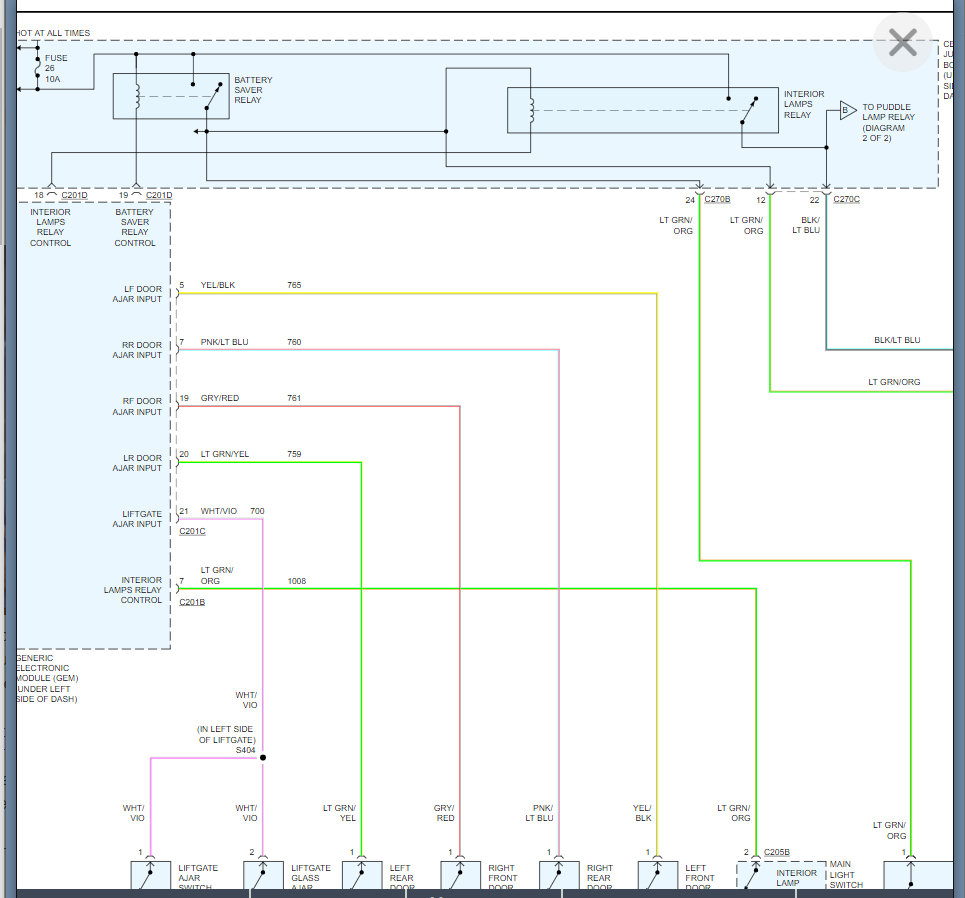
Task: Click the 'LF DOOR AJAR INPUT' label
Action: pyautogui.click(x=137, y=294)
